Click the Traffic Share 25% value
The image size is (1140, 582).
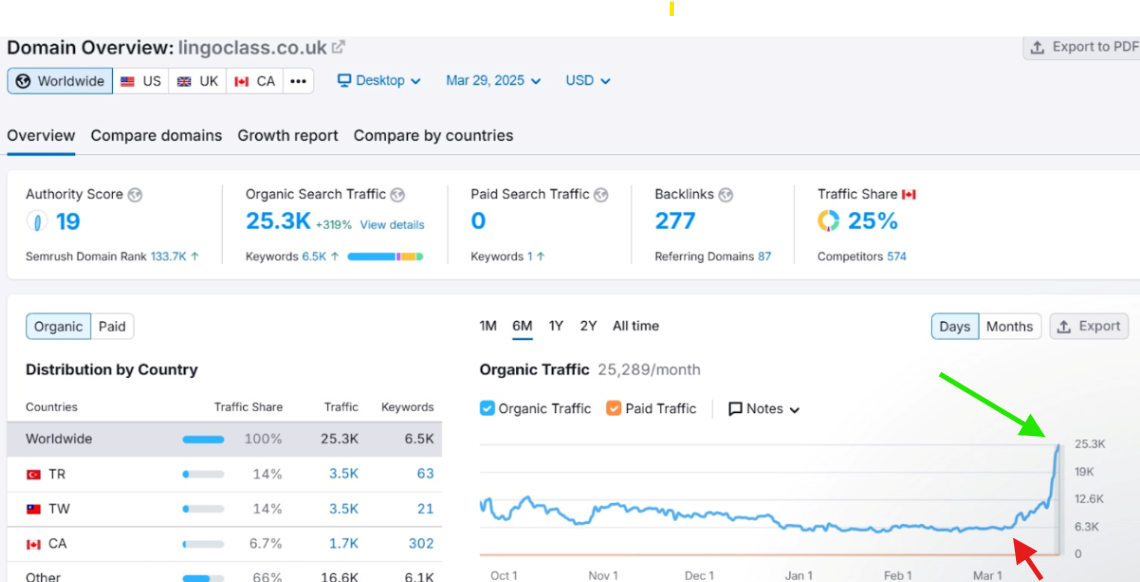coord(872,221)
